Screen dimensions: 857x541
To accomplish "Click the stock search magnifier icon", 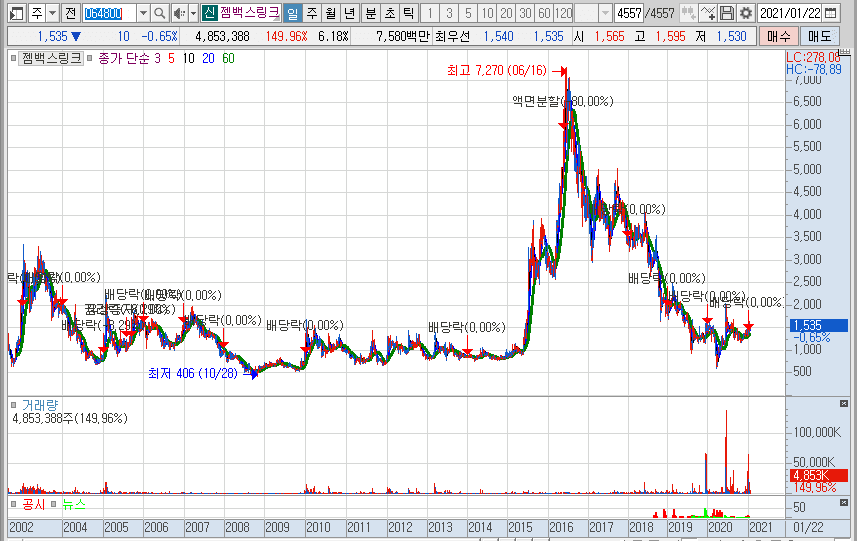I will coord(160,13).
